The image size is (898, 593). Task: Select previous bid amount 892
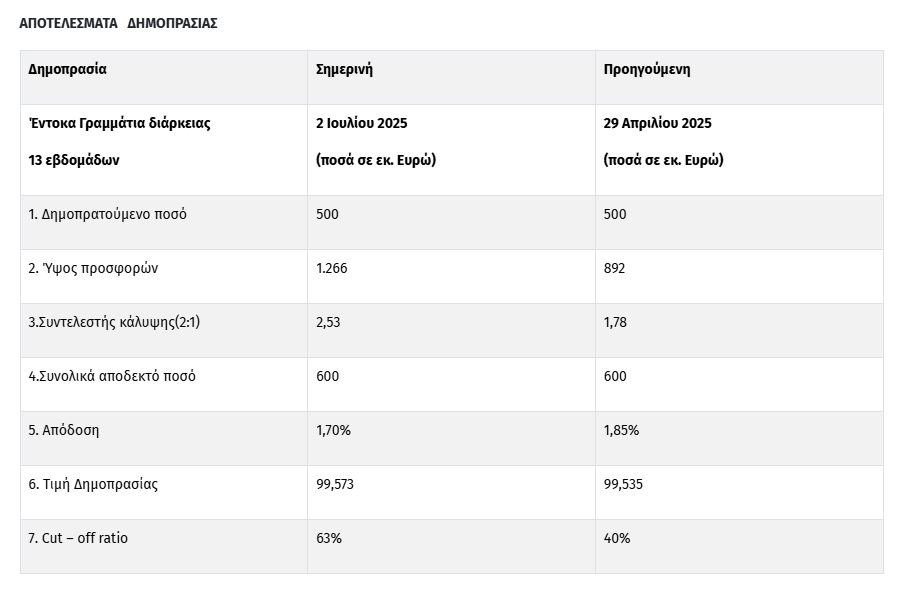click(615, 268)
